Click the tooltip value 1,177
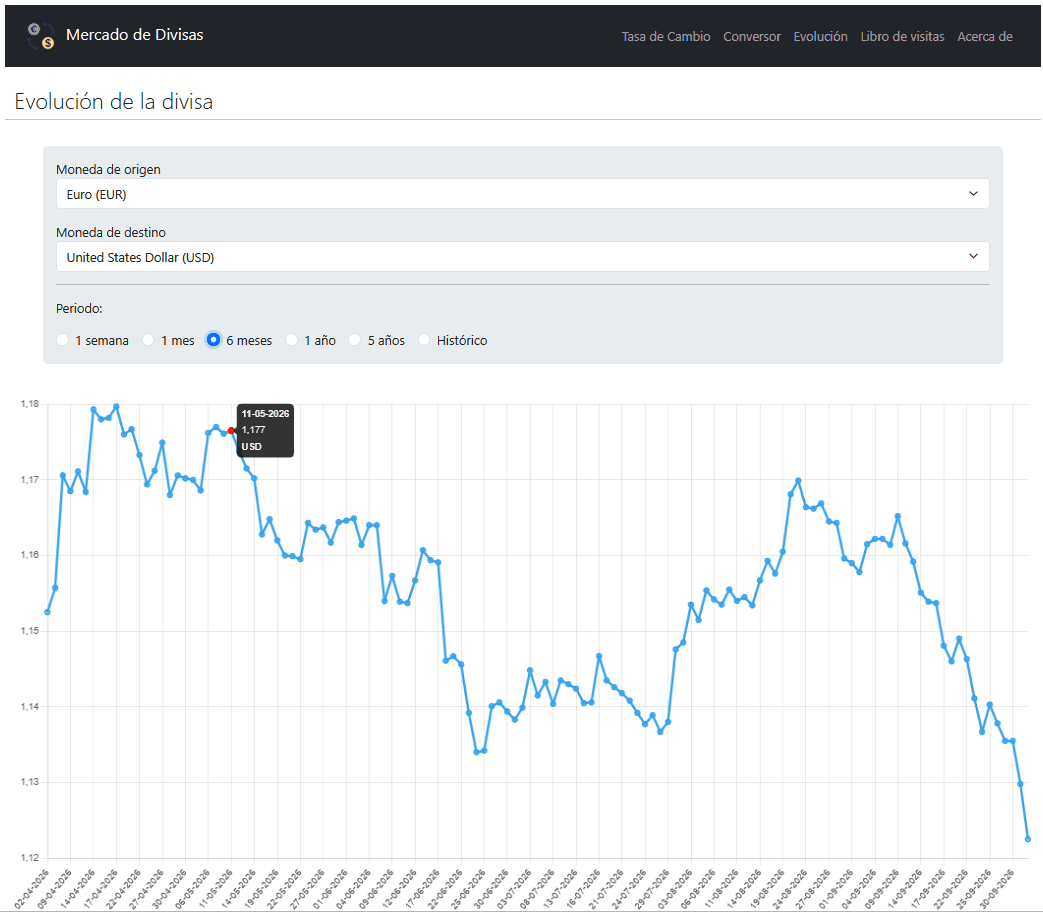 click(253, 430)
